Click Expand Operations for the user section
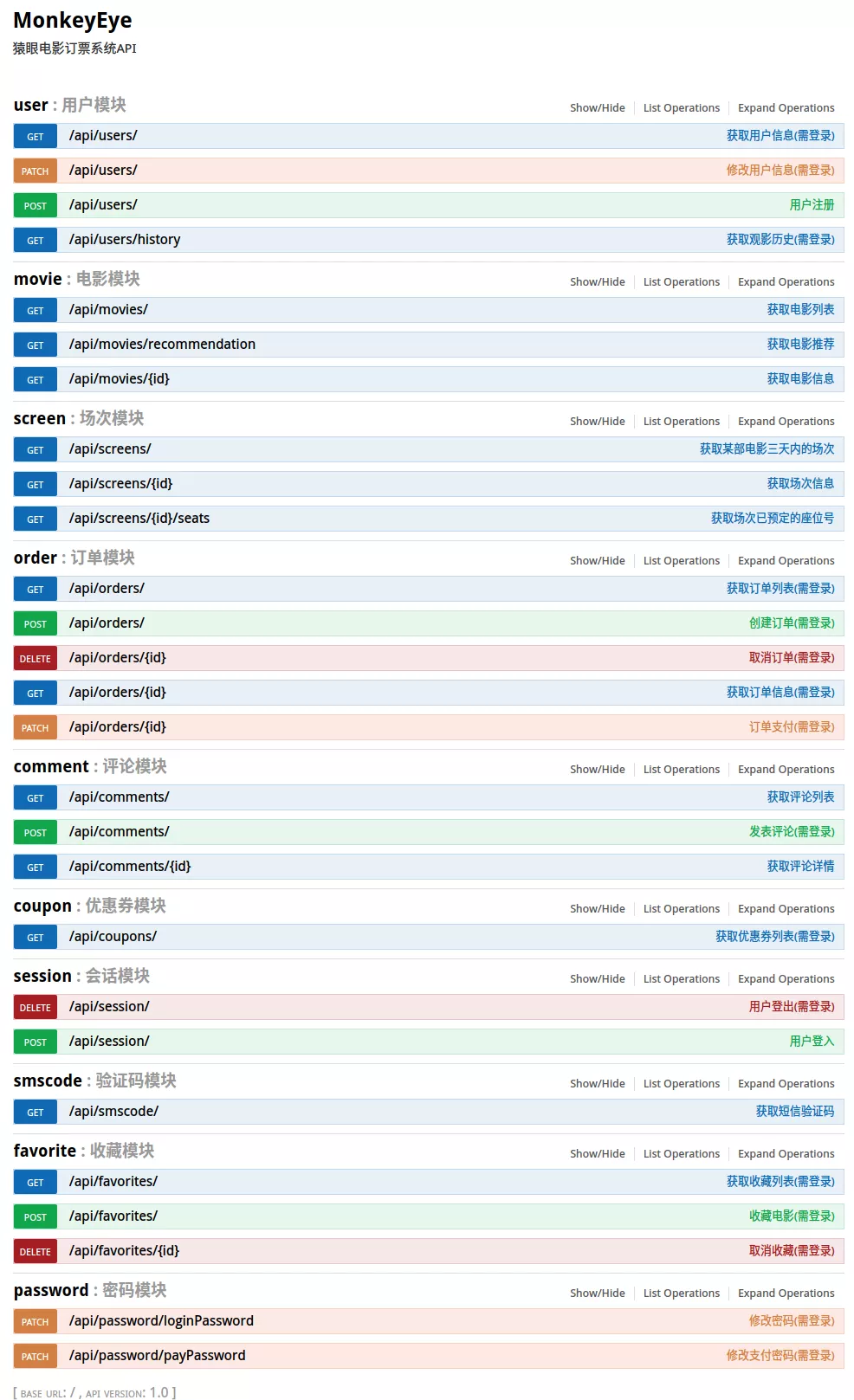The image size is (854, 1400). click(786, 108)
